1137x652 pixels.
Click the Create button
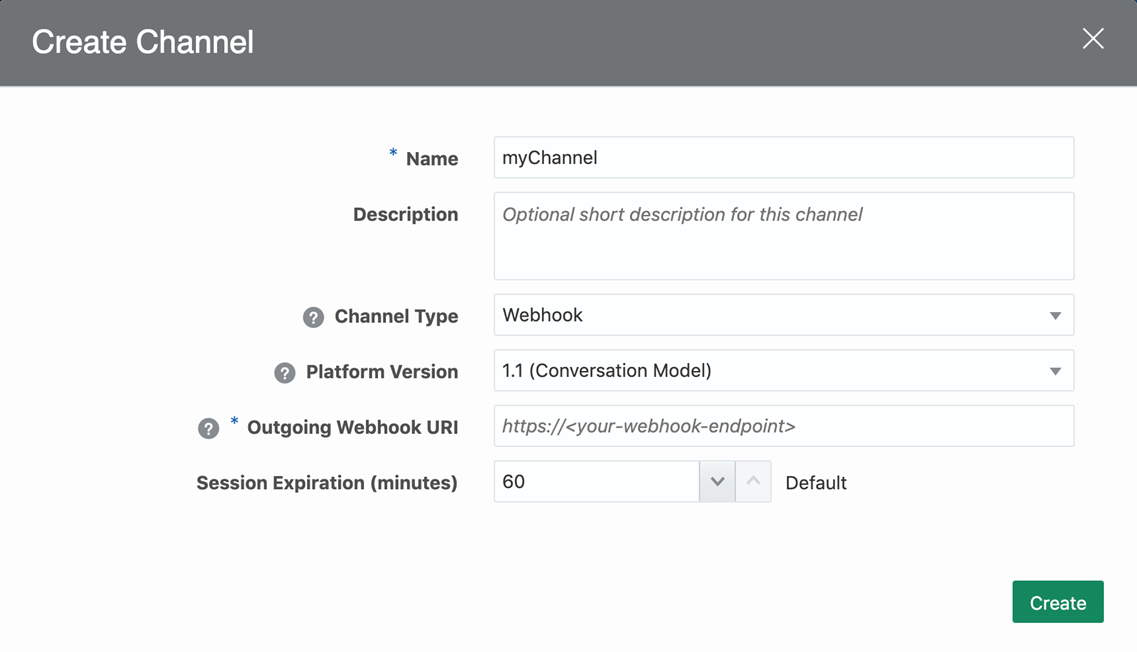1057,602
